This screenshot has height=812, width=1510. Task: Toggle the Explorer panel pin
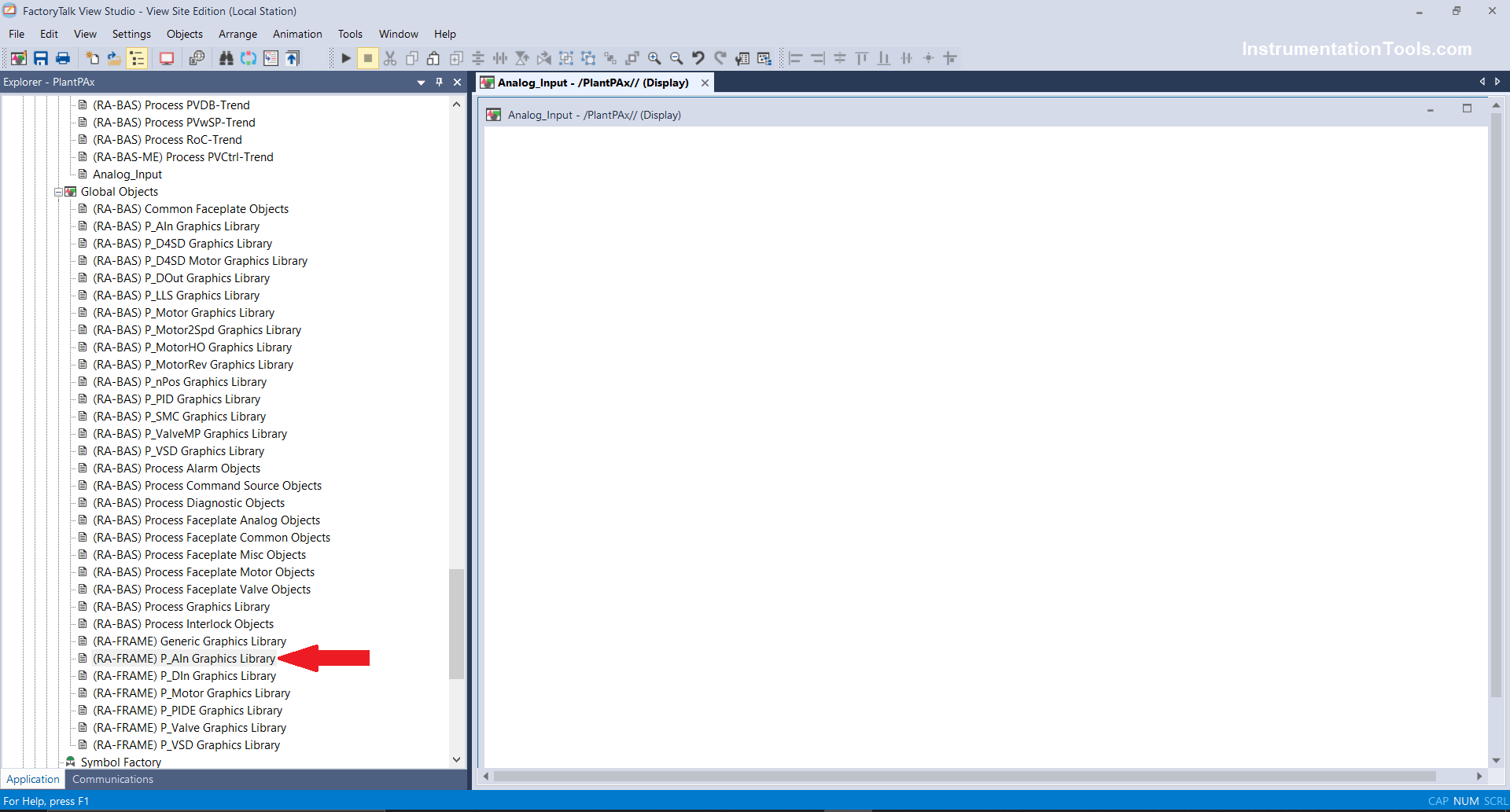[x=439, y=83]
